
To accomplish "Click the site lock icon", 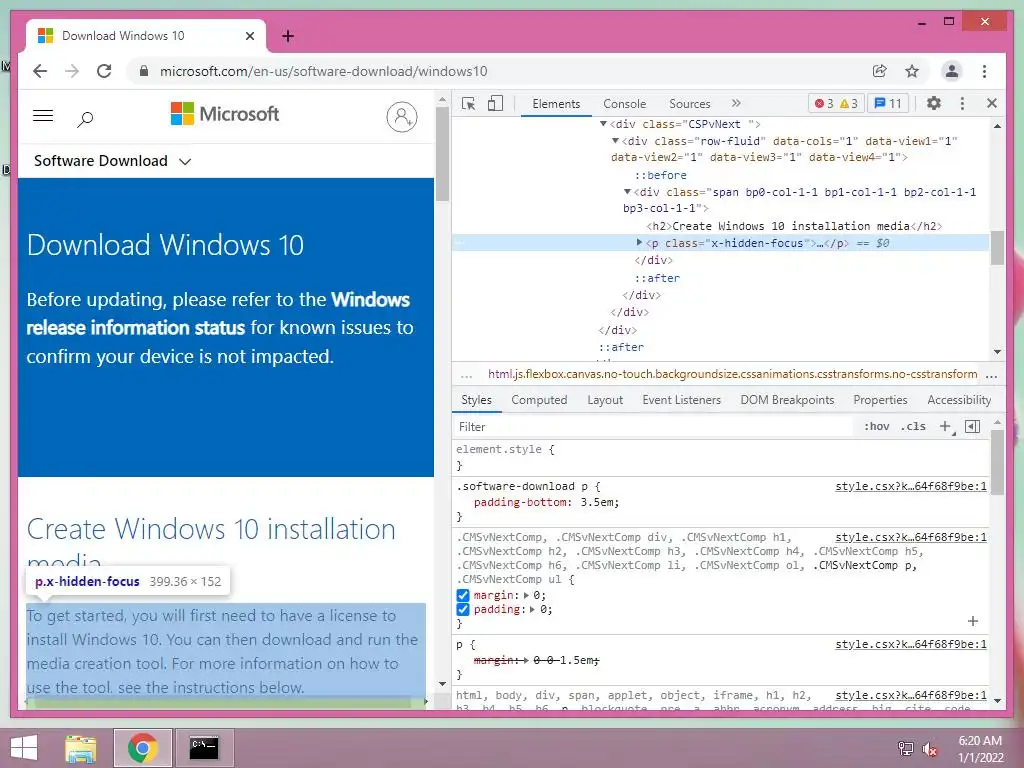I will pyautogui.click(x=144, y=71).
